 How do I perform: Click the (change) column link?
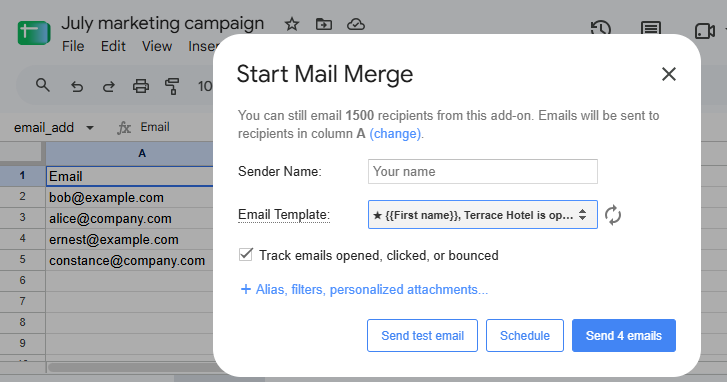pos(395,134)
